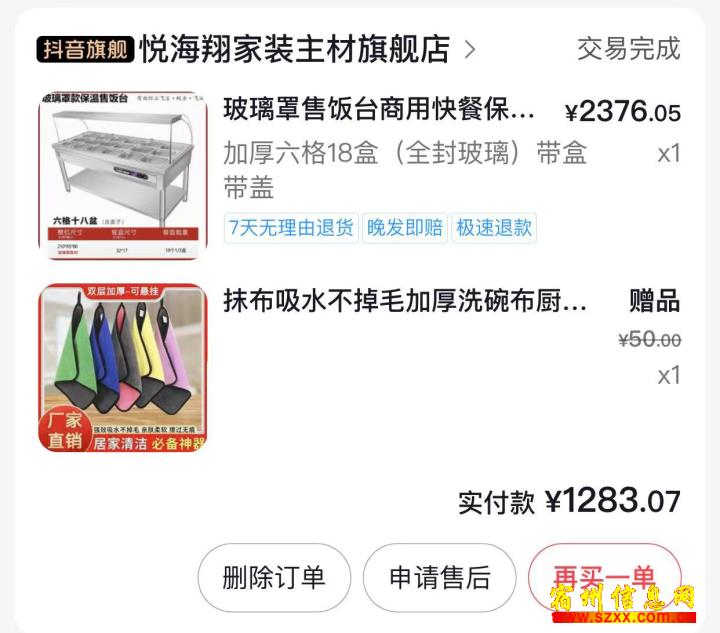The height and width of the screenshot is (633, 720).
Task: Open the 售饭台 product thumbnail
Action: coord(123,175)
